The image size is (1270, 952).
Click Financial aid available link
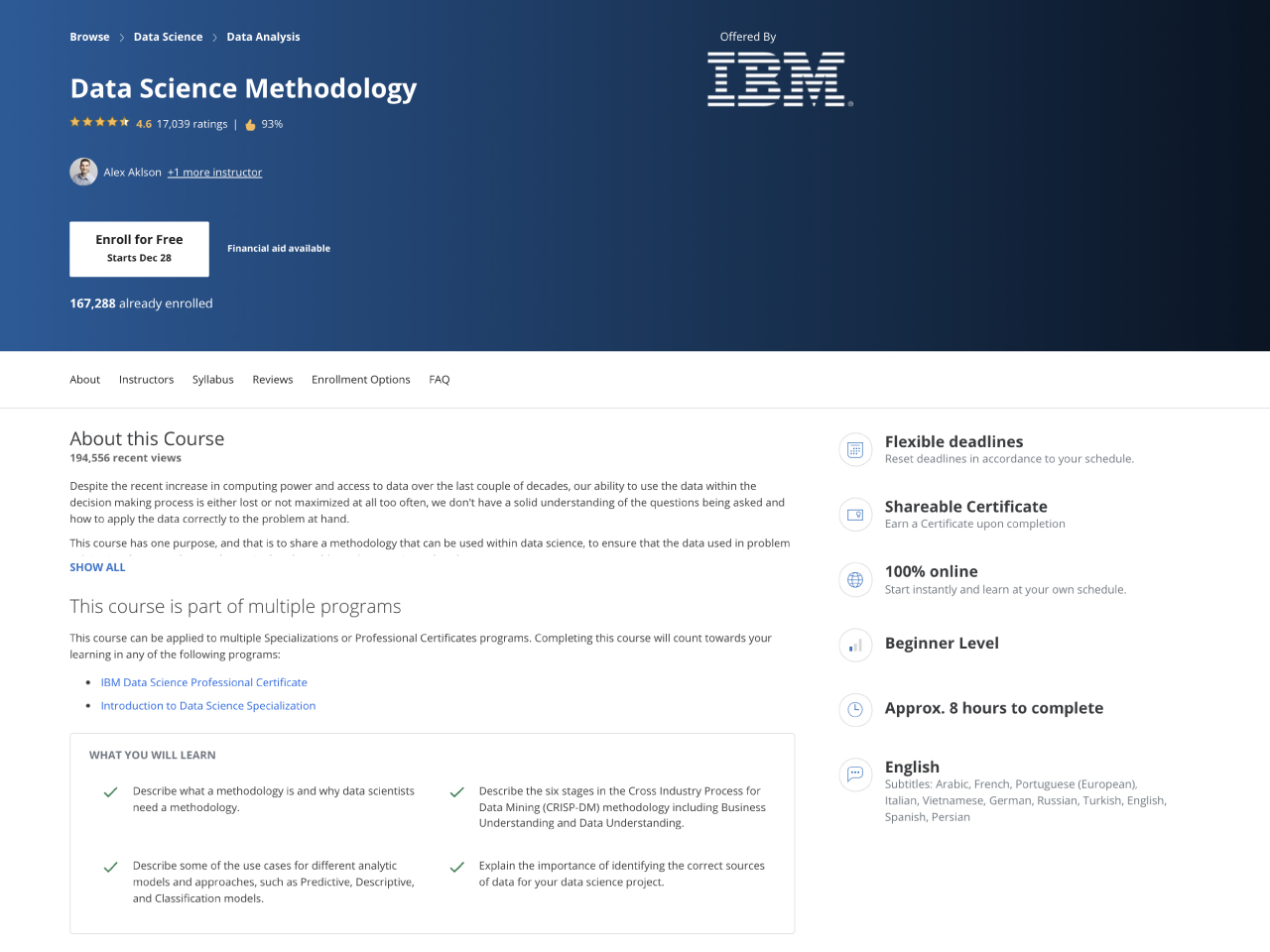click(279, 249)
